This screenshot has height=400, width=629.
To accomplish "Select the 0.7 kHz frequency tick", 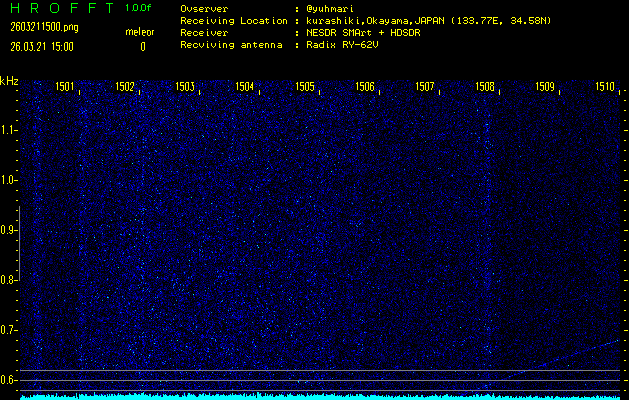I will coord(9,330).
